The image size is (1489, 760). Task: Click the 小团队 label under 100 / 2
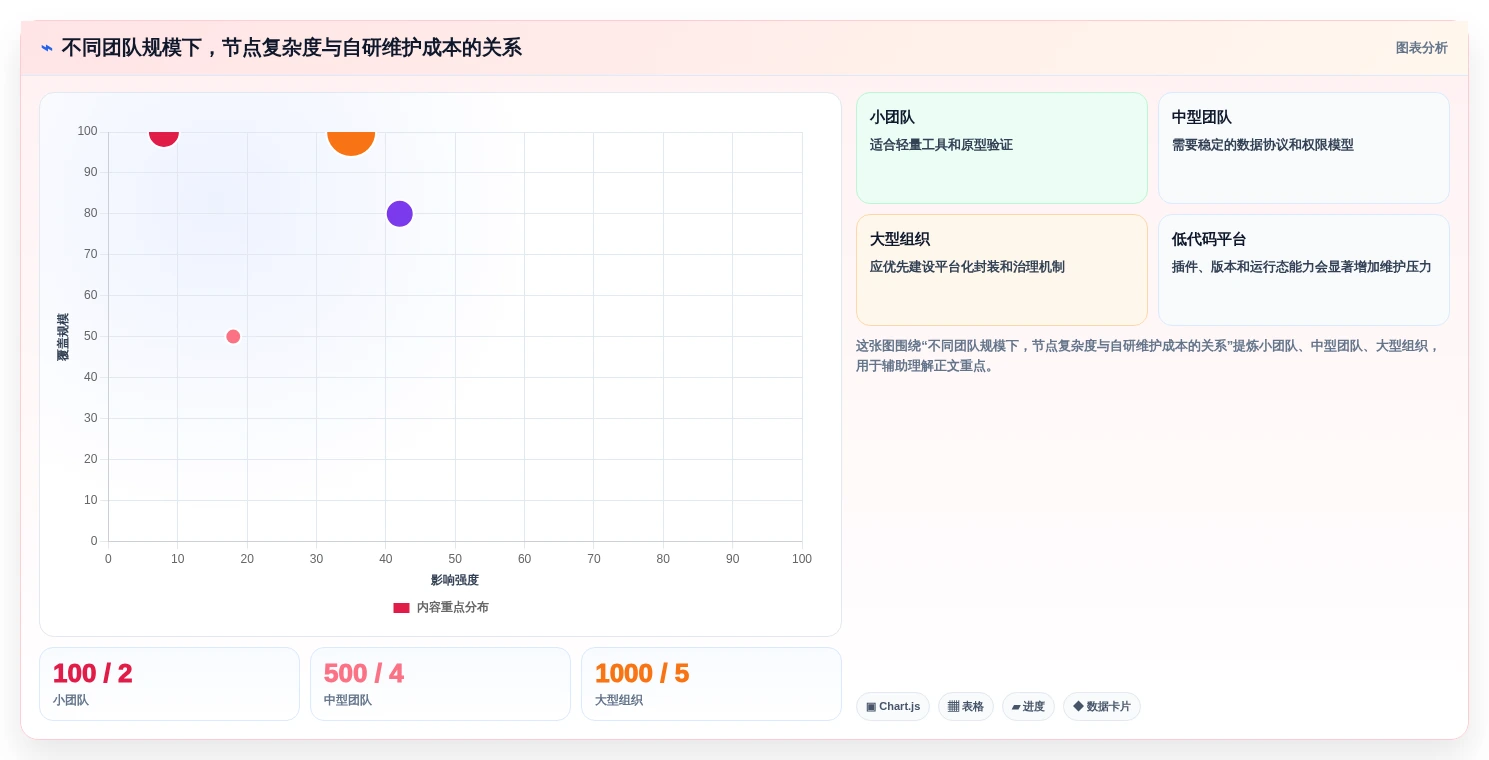(71, 701)
